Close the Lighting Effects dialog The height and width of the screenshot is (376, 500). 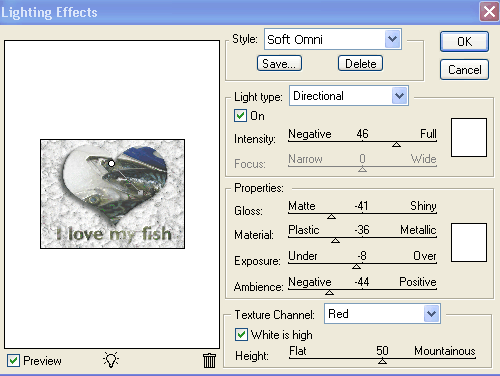(489, 12)
